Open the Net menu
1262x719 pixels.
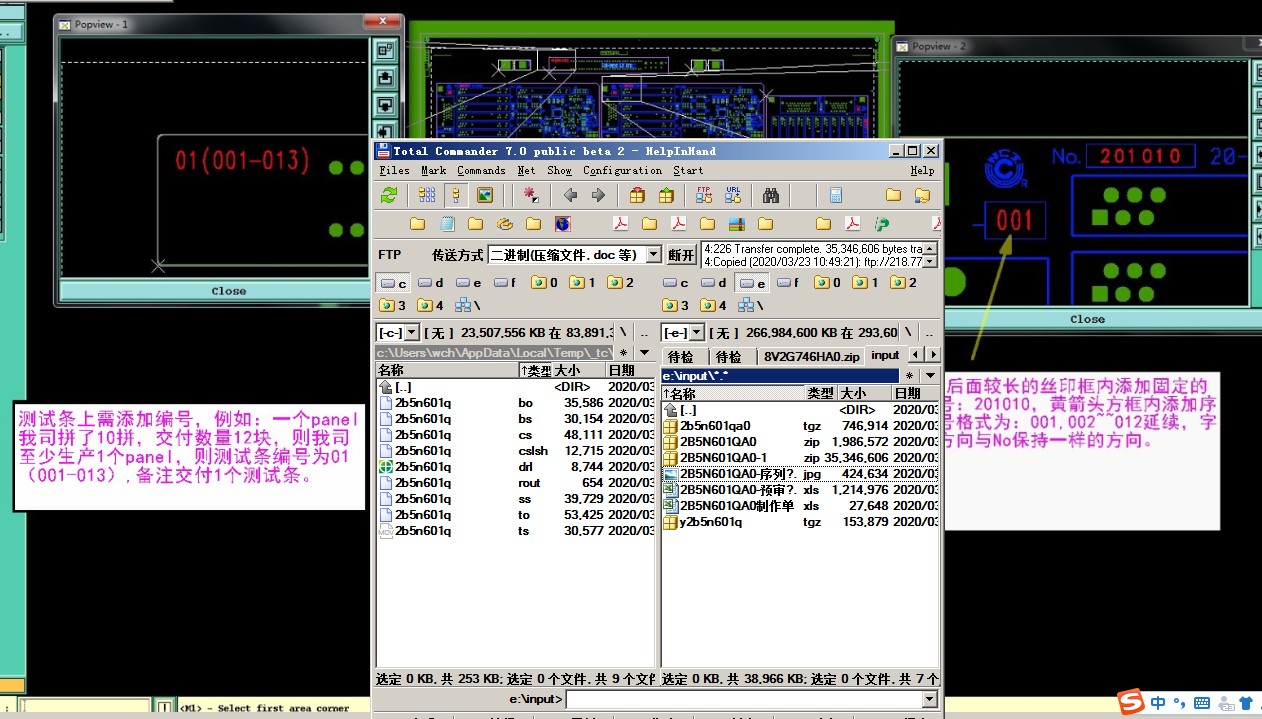(526, 171)
